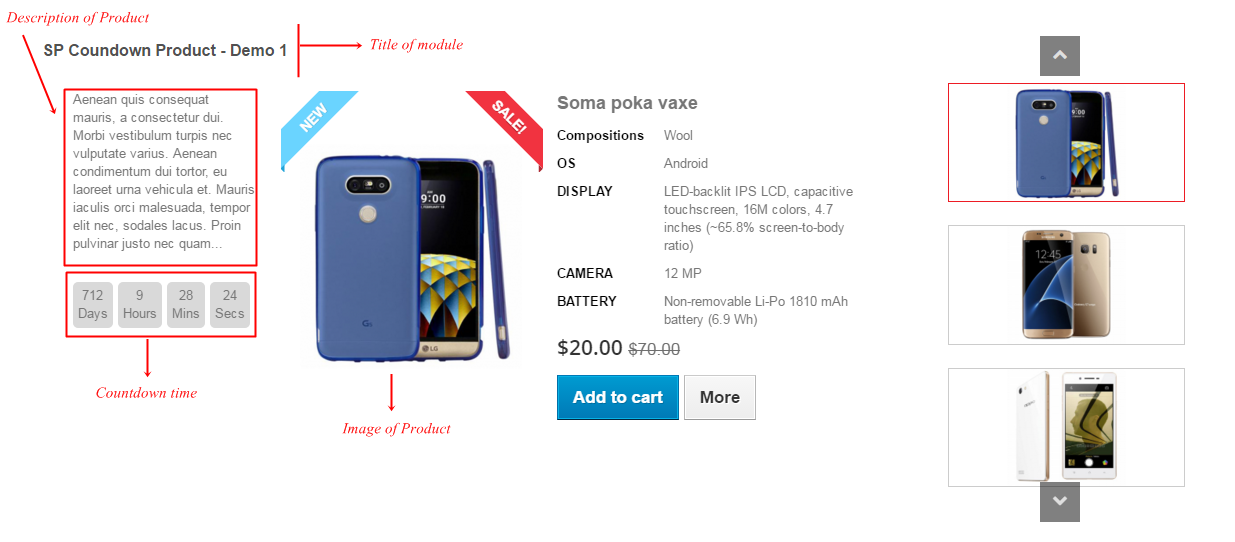Select the white phone thumbnail
The image size is (1235, 542).
(x=1066, y=427)
